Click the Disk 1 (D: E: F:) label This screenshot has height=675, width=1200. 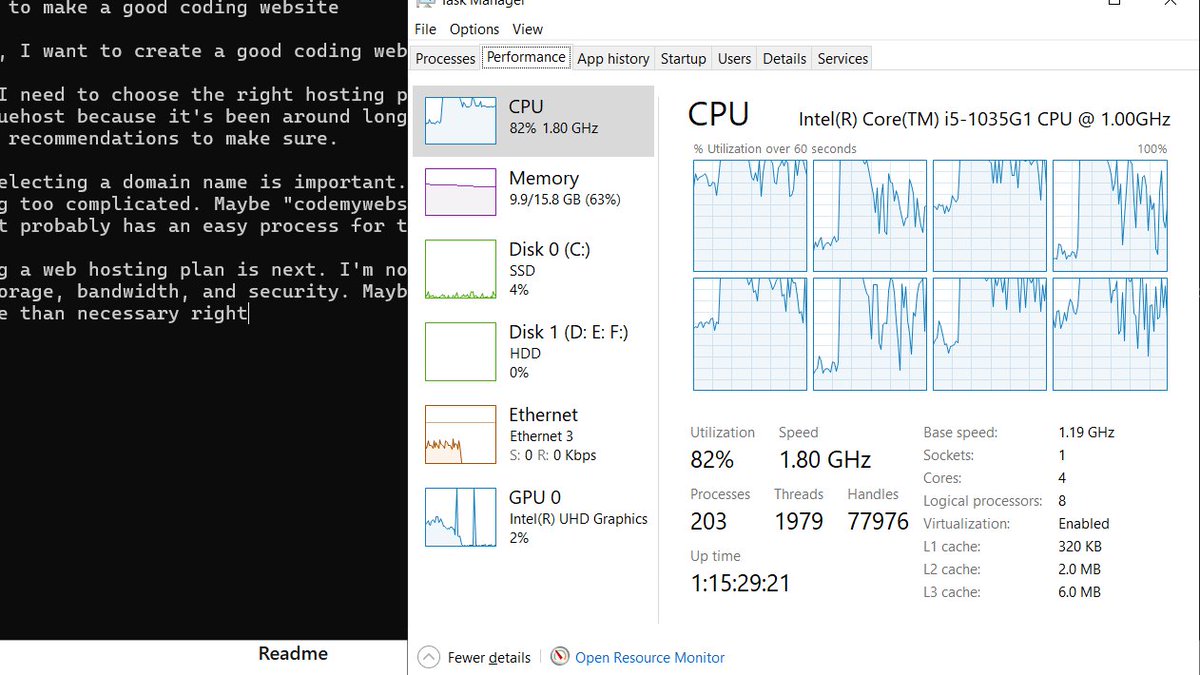tap(568, 331)
